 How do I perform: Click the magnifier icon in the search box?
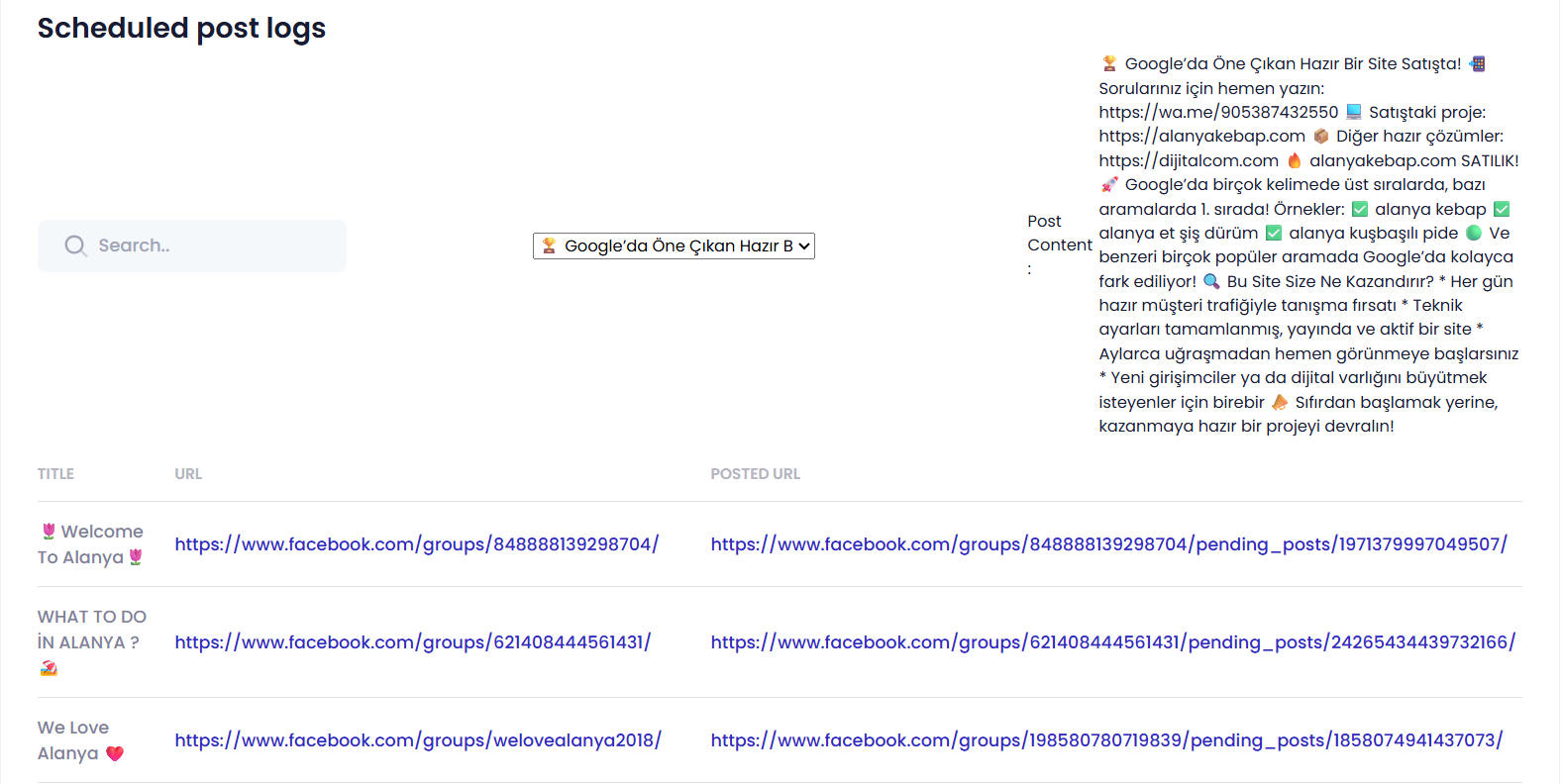(x=75, y=245)
